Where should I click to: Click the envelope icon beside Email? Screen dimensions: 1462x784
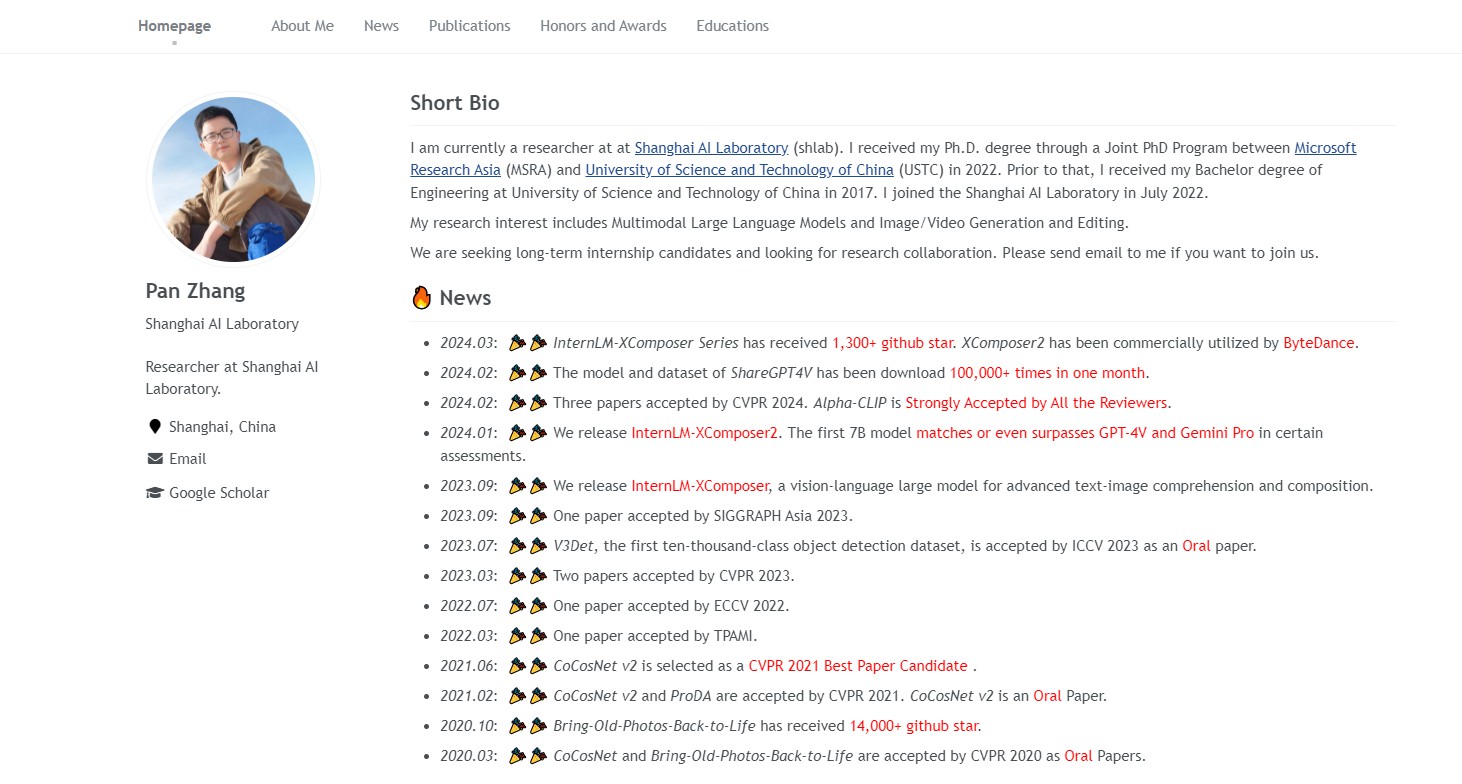155,459
